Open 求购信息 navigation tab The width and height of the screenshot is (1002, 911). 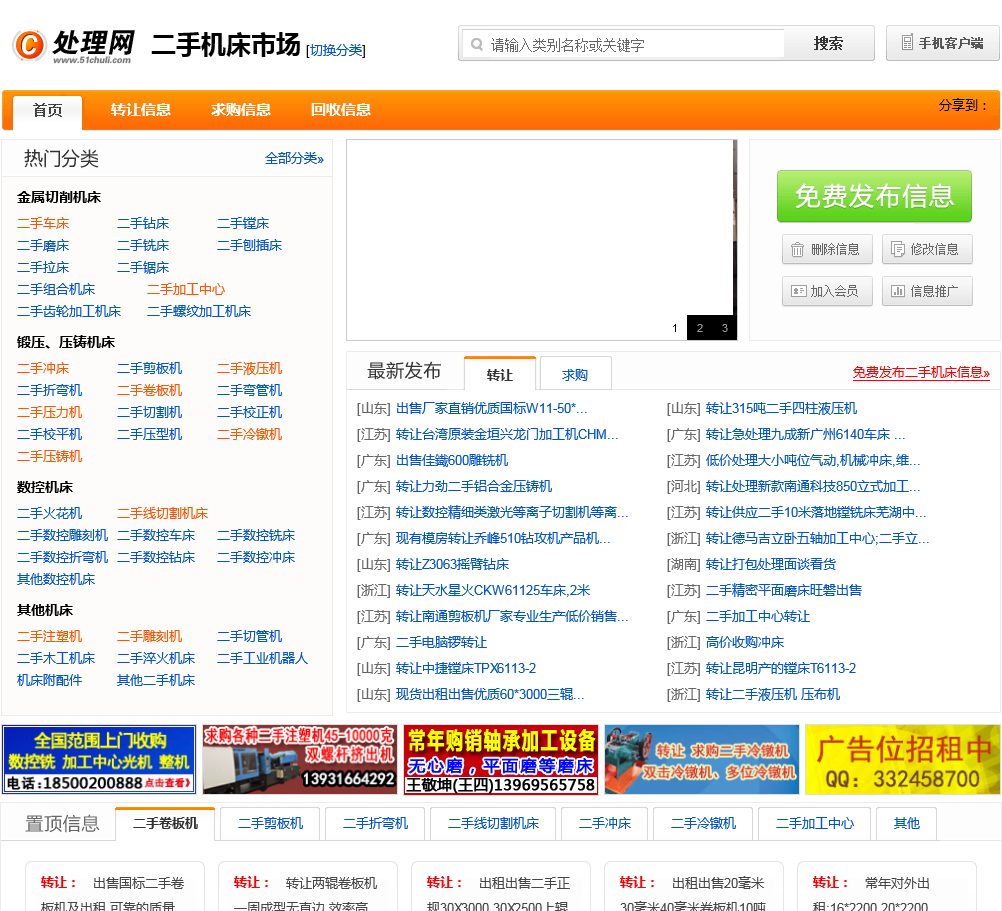coord(241,110)
